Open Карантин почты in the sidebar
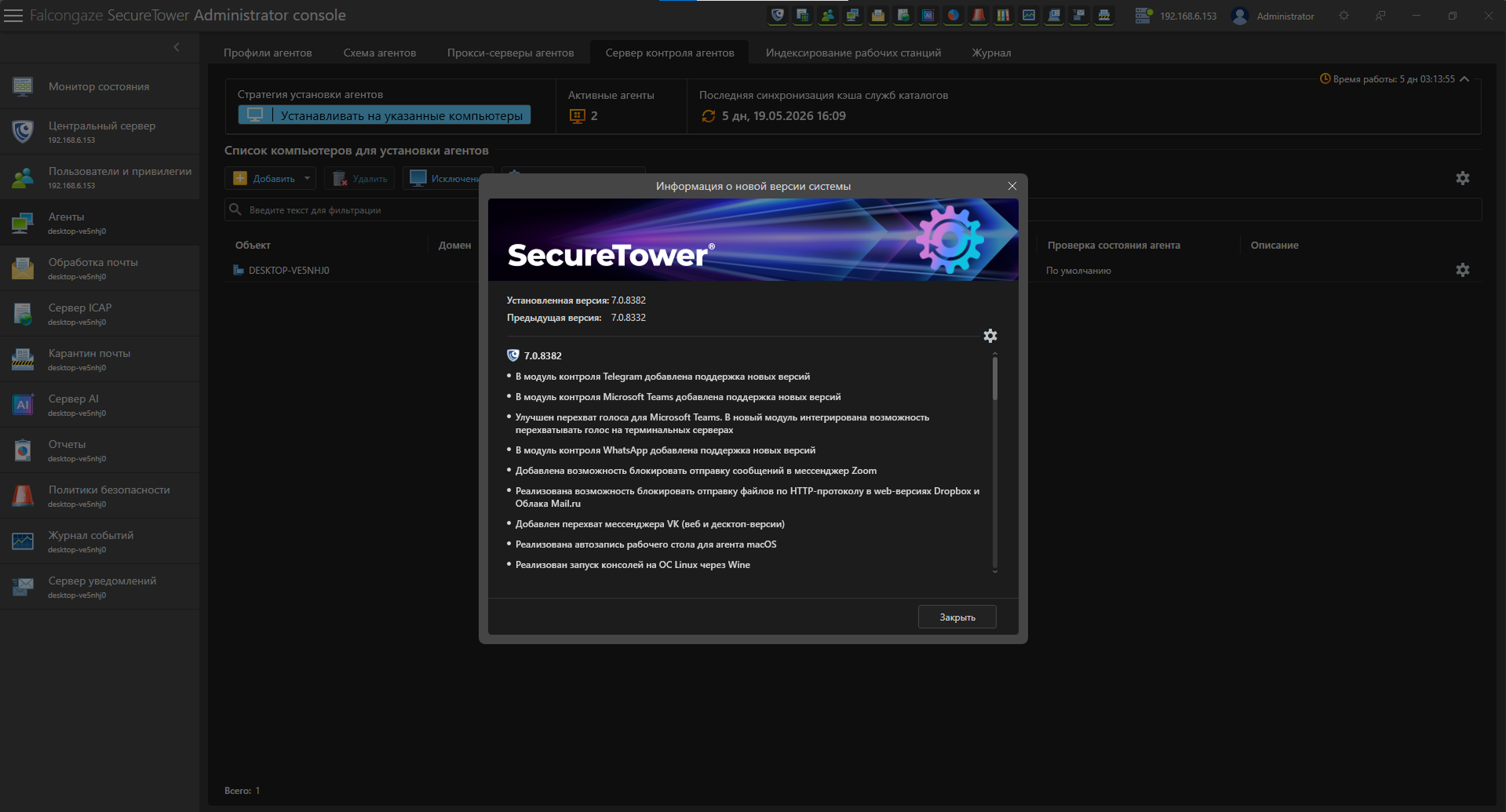The width and height of the screenshot is (1506, 812). tap(100, 359)
